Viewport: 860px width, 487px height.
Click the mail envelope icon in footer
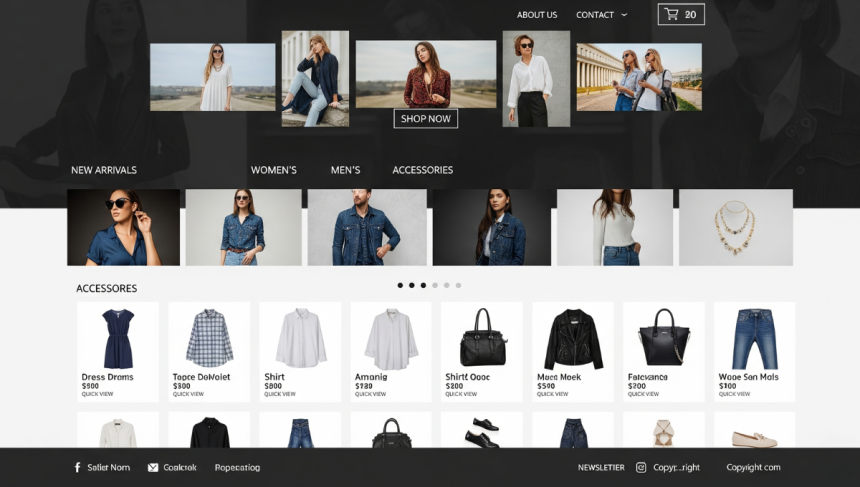coord(153,467)
